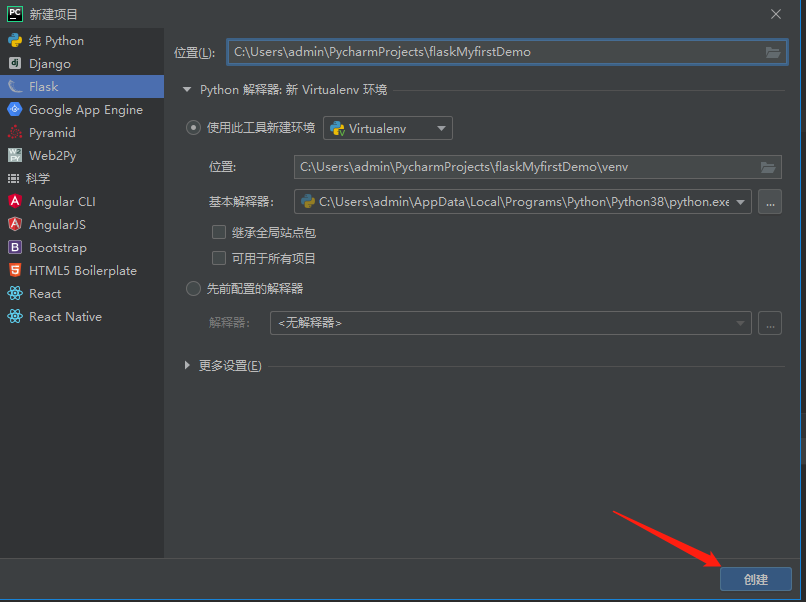Select React Native project type
Screen dimensions: 806x602
click(x=82, y=317)
